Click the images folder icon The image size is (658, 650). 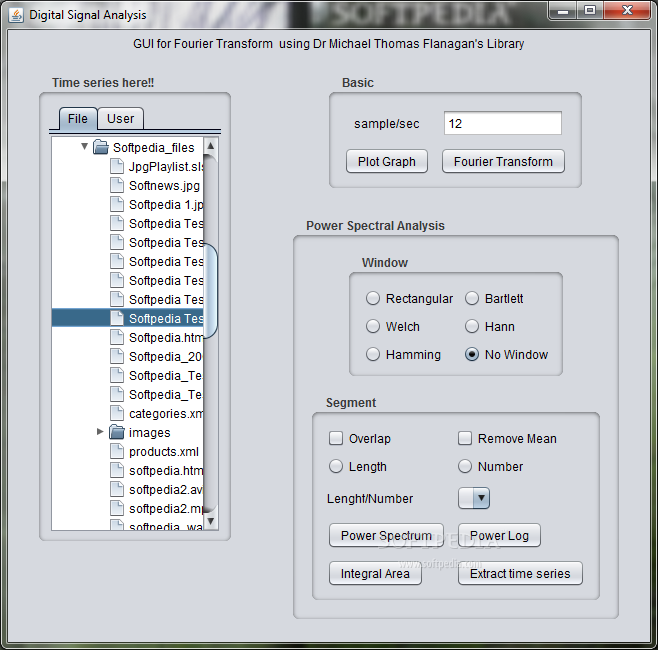coord(117,432)
